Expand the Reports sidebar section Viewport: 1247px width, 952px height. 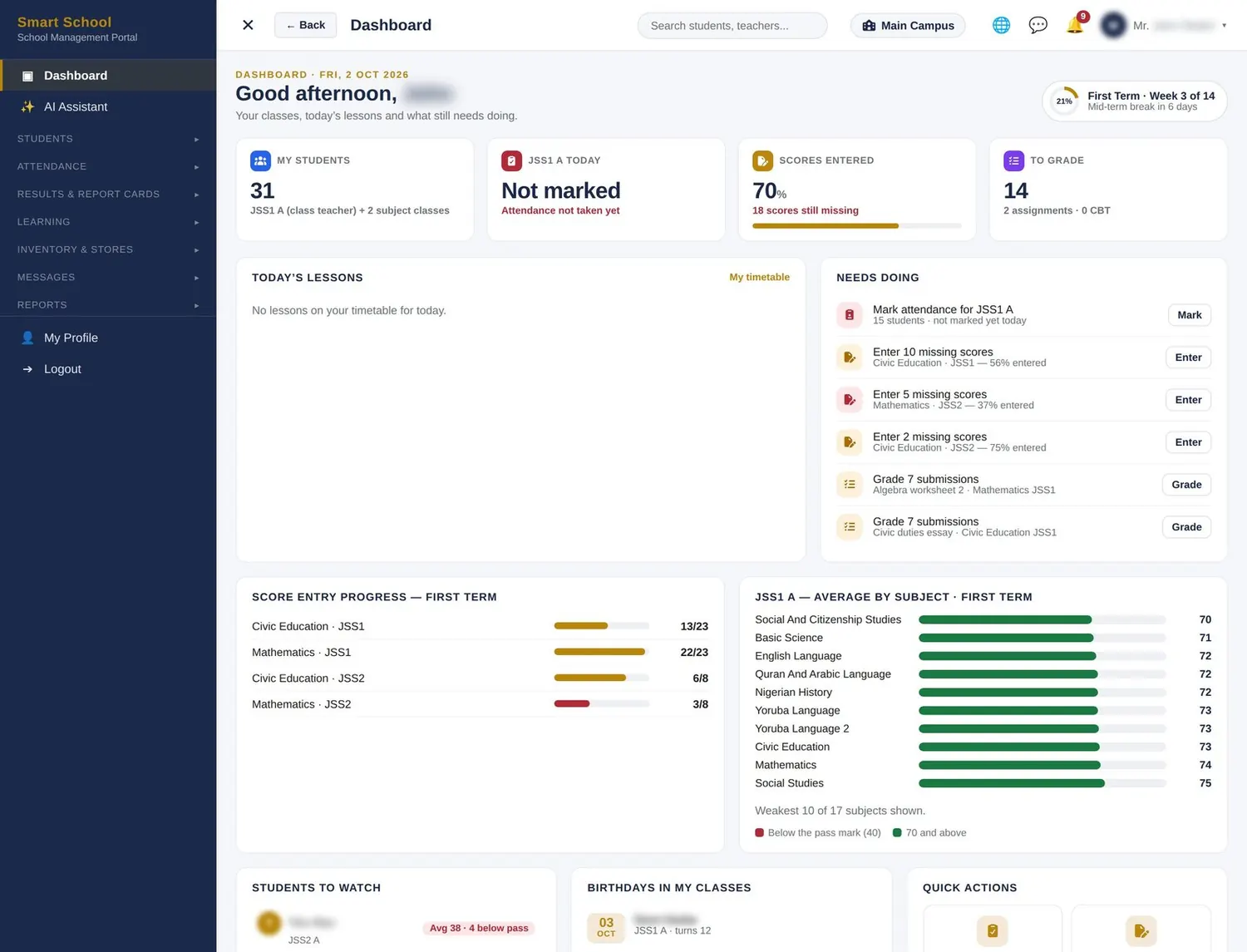[x=108, y=305]
